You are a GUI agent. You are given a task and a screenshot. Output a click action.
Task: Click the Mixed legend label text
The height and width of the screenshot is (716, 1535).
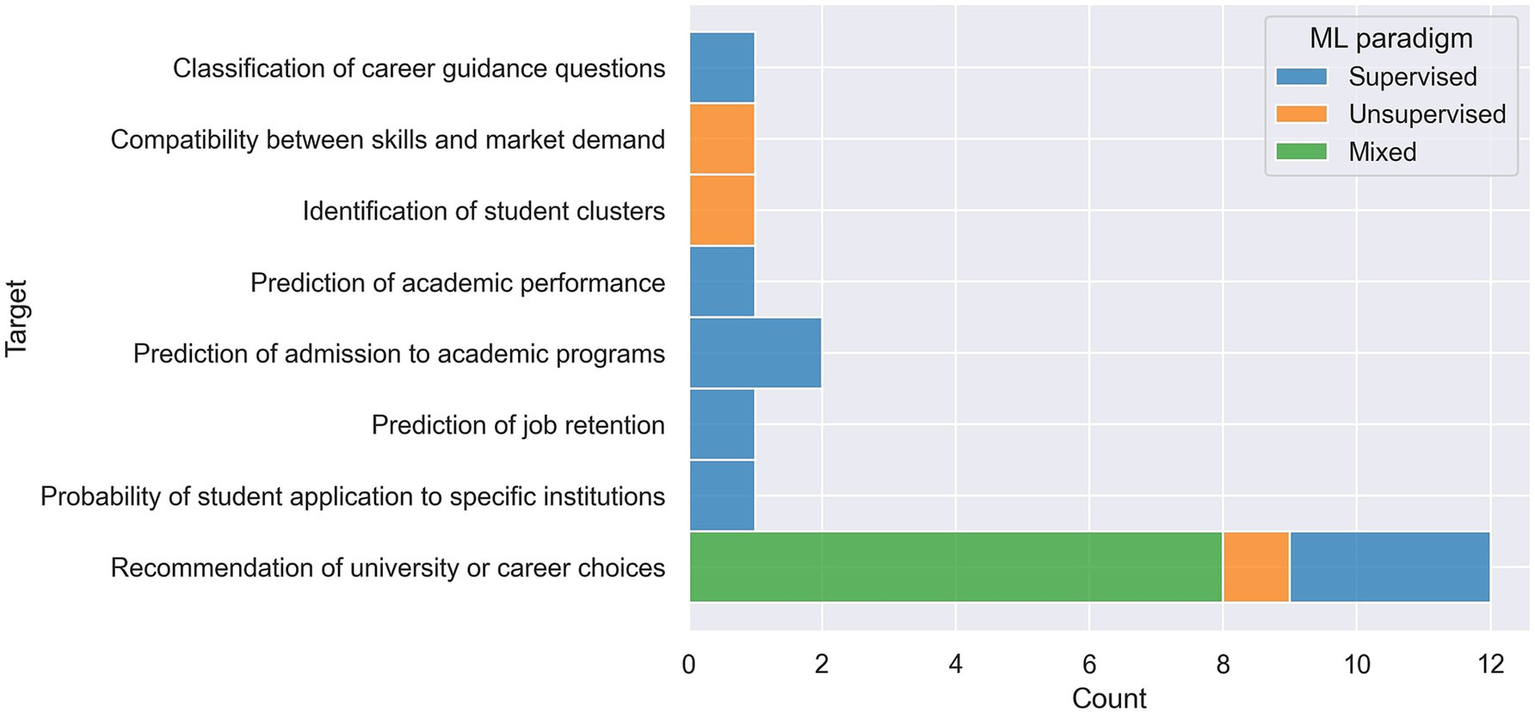click(x=1382, y=152)
